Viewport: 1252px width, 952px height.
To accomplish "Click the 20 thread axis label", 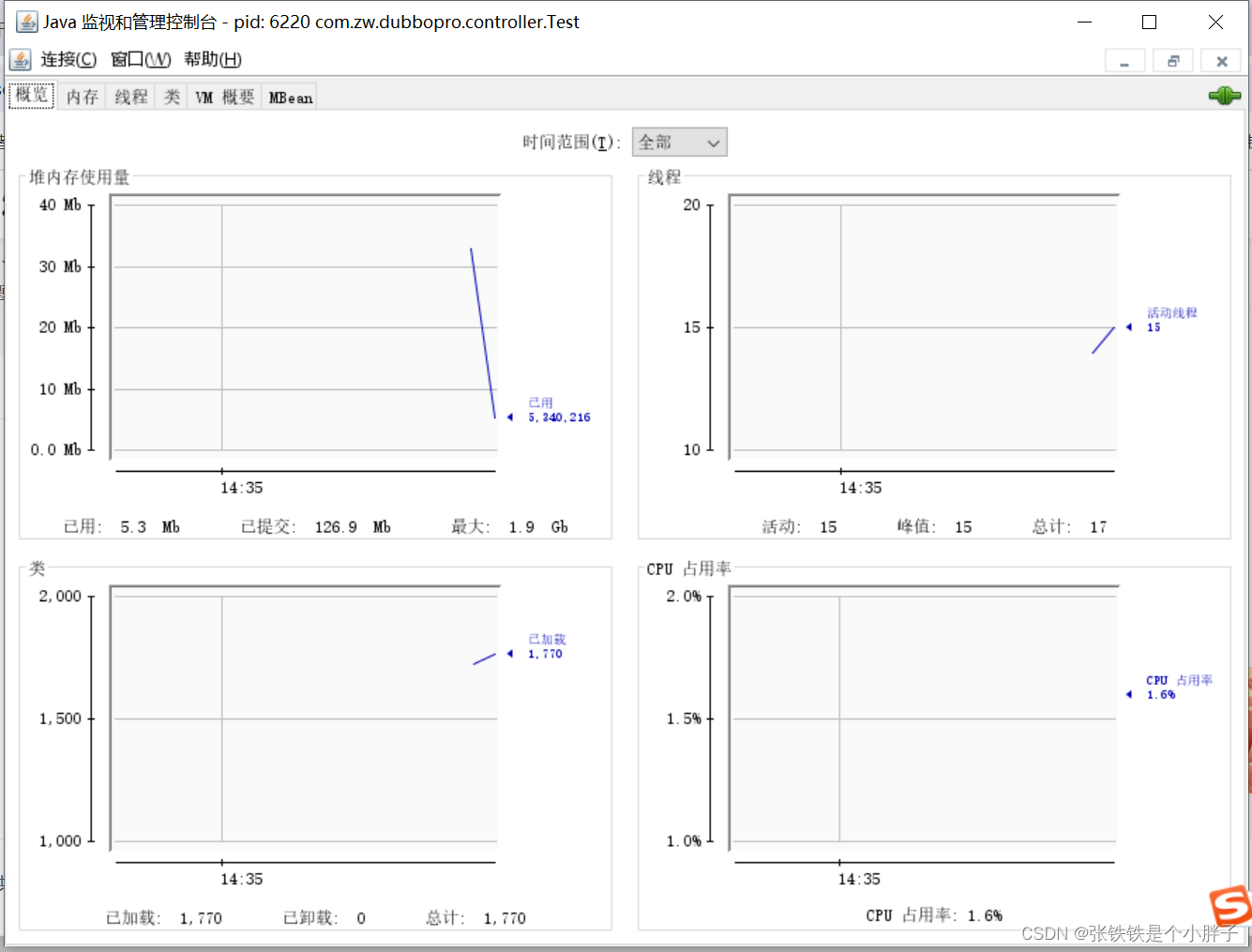I will pos(691,204).
